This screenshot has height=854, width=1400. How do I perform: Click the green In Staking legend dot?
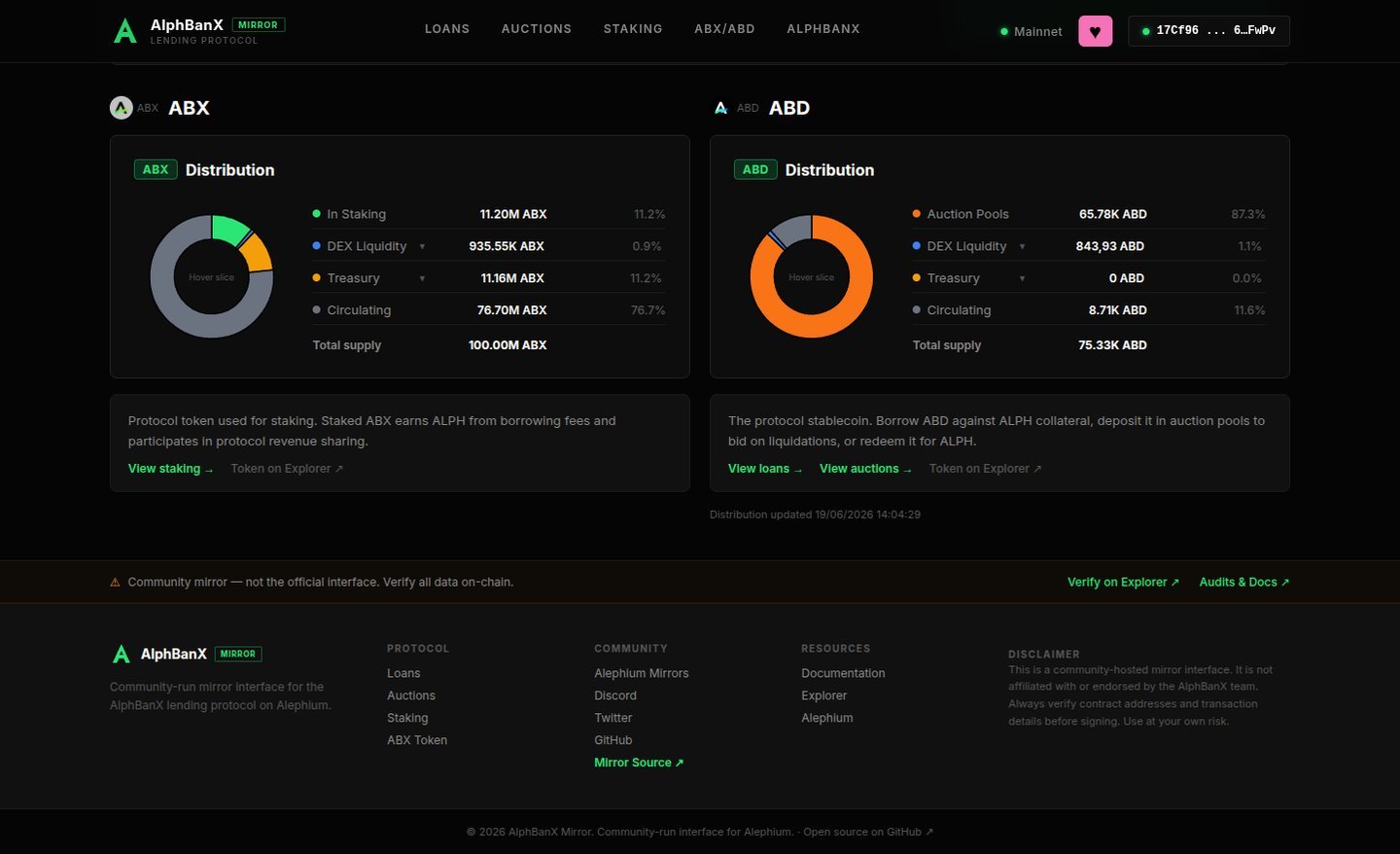point(316,214)
